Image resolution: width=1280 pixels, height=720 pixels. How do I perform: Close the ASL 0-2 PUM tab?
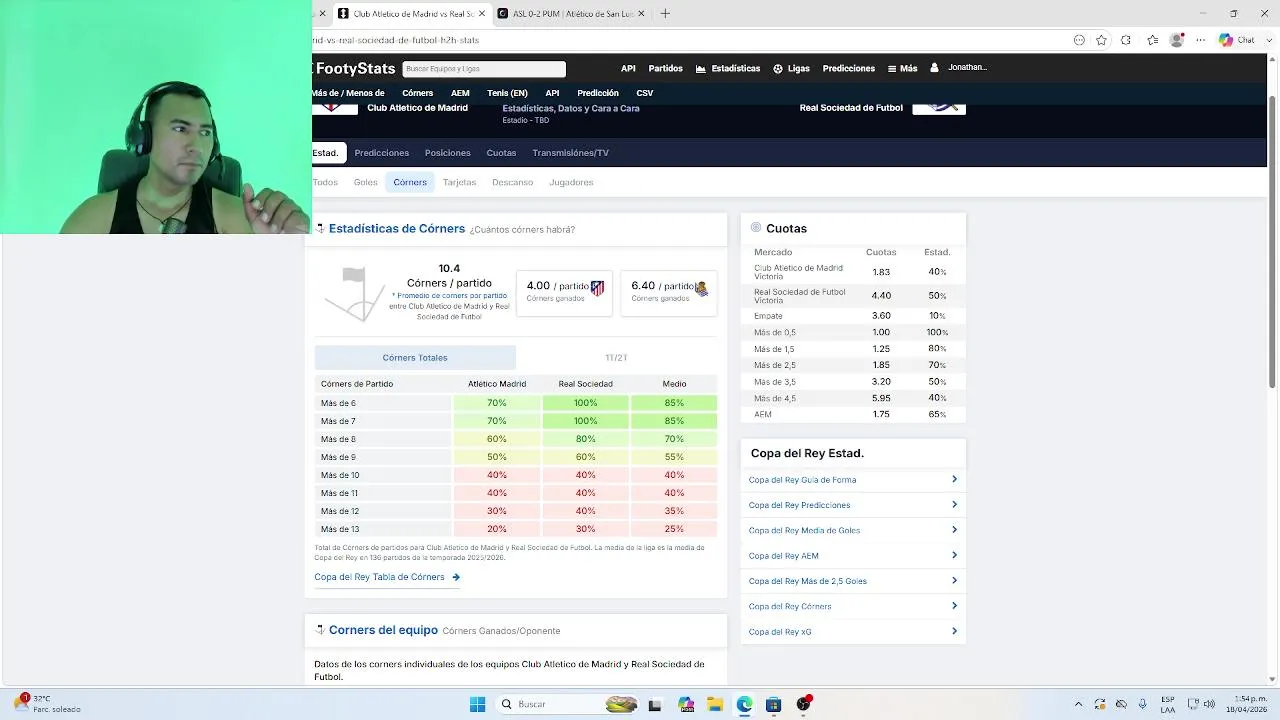point(641,13)
